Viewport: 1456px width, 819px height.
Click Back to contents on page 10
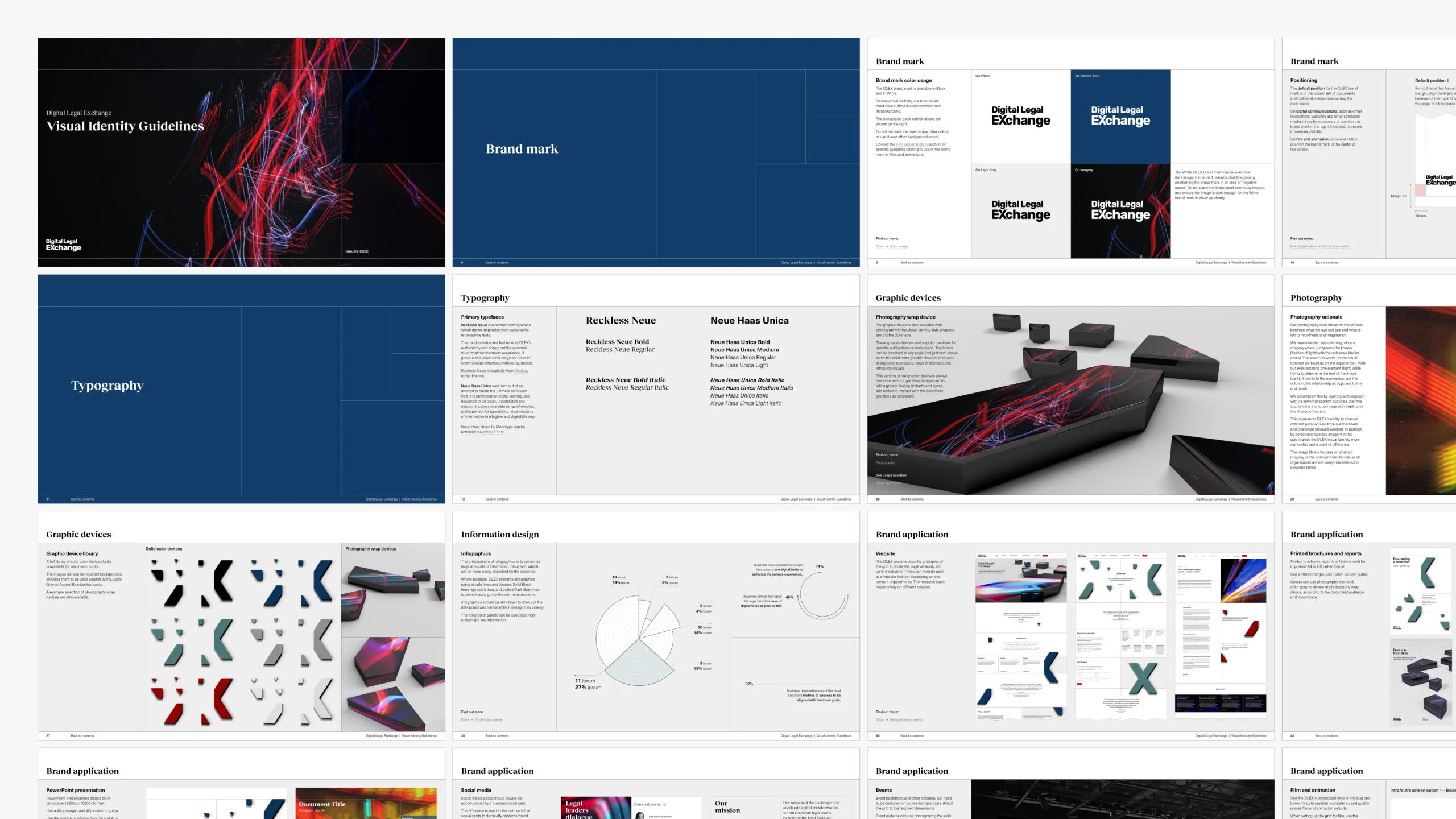pyautogui.click(x=1326, y=263)
